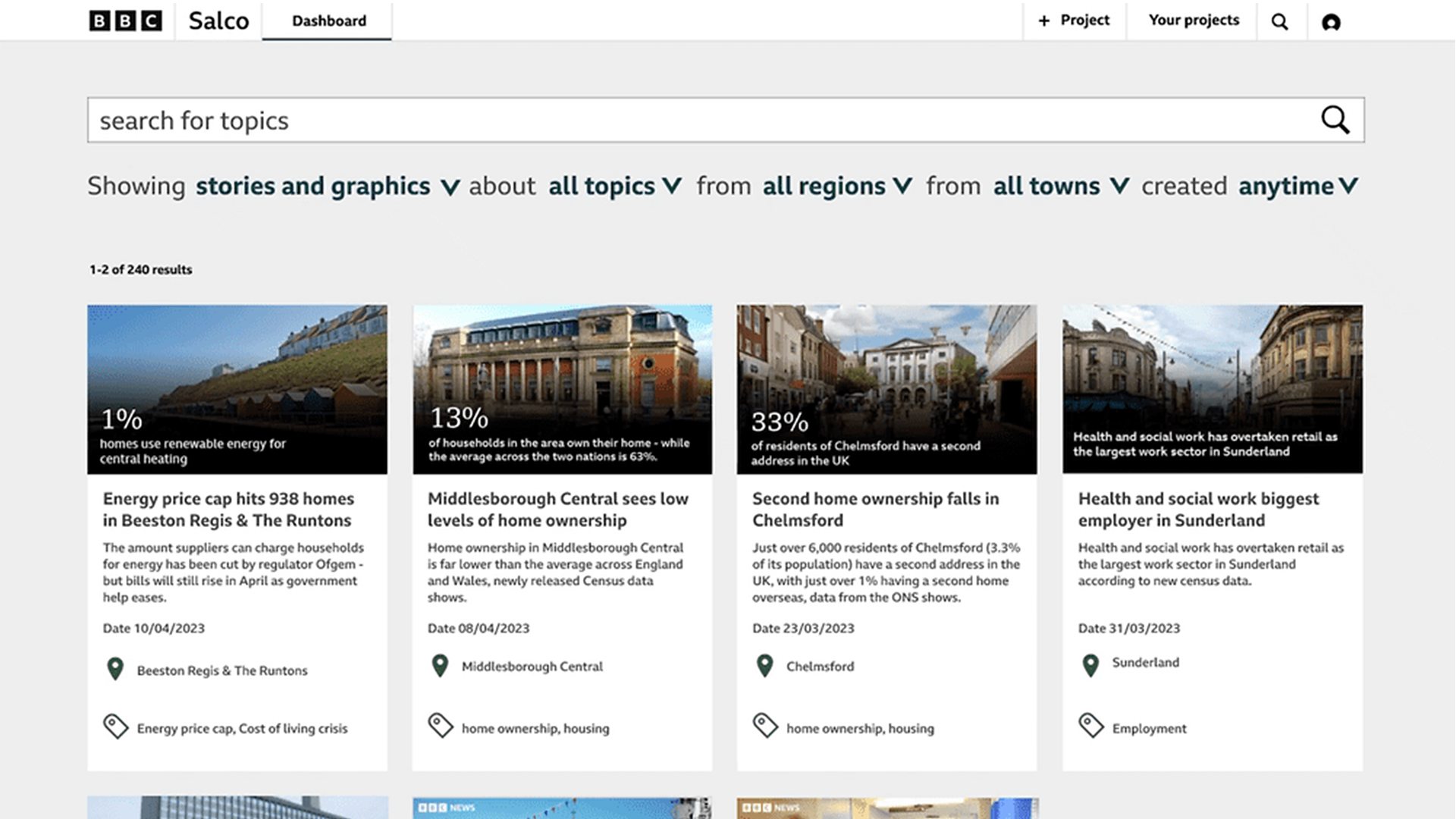Click the search icon inside the topics search bar
Viewport: 1456px width, 819px height.
[1335, 120]
